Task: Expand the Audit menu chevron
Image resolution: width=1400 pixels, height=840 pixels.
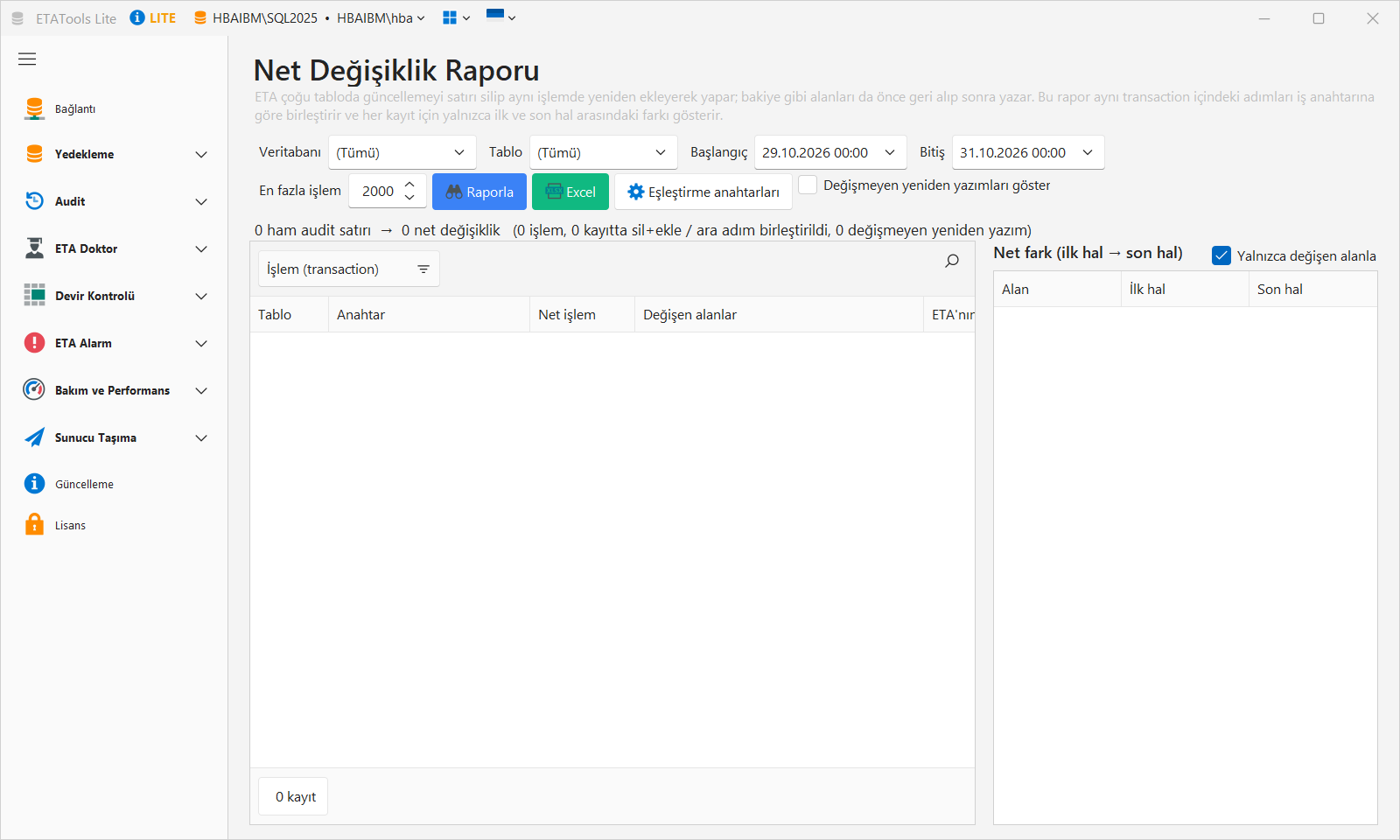Action: (201, 202)
